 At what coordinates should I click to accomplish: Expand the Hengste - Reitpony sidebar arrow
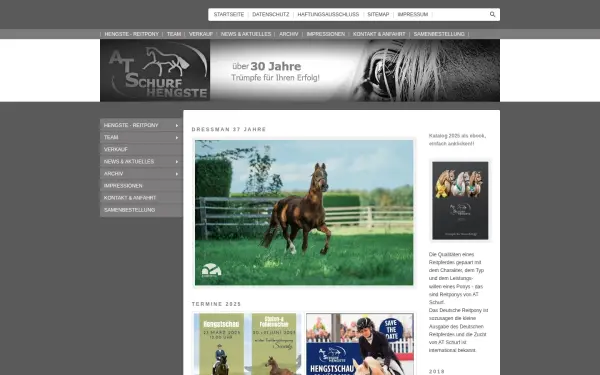[177, 126]
